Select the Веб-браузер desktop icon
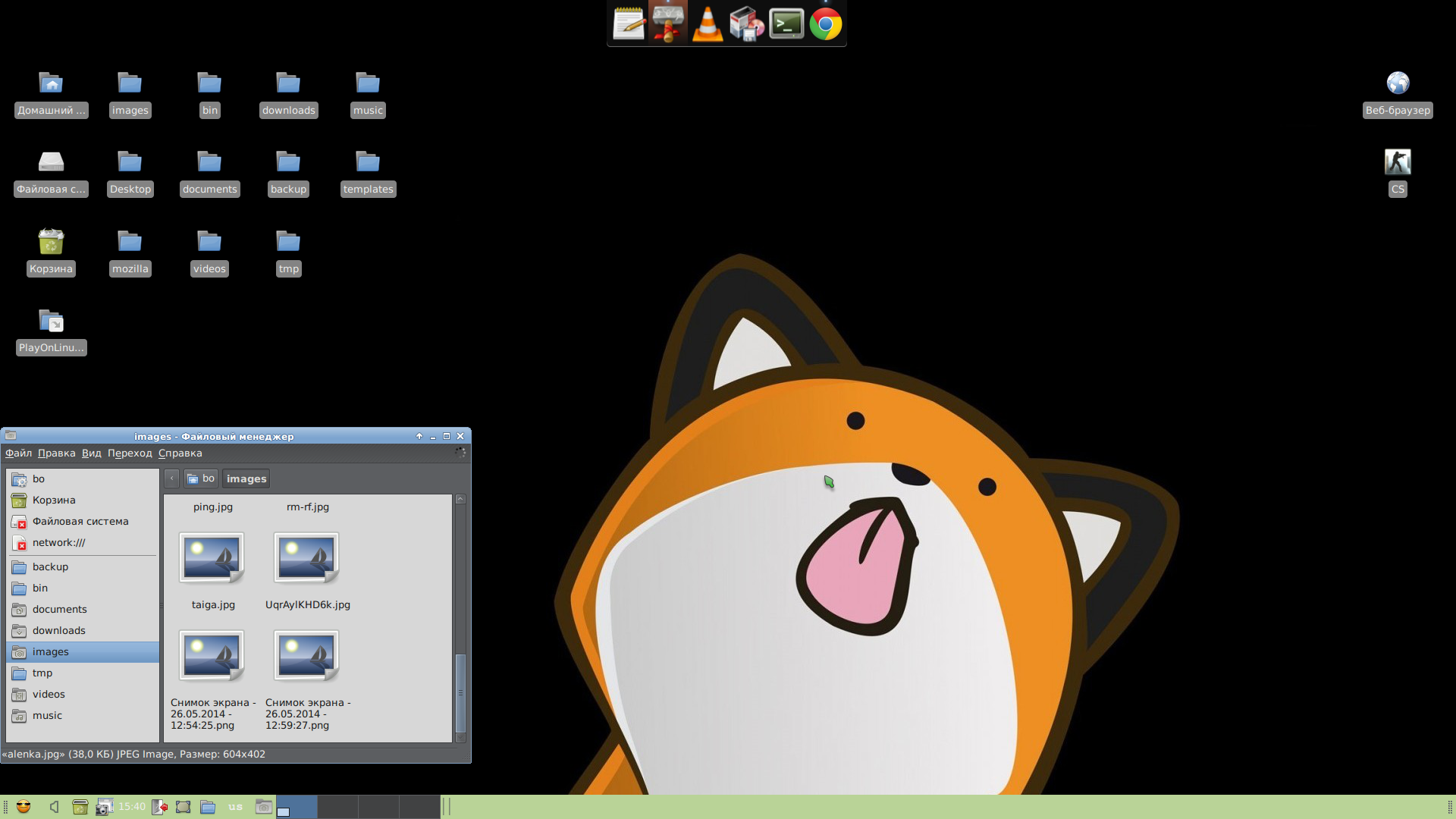This screenshot has height=819, width=1456. [1398, 94]
